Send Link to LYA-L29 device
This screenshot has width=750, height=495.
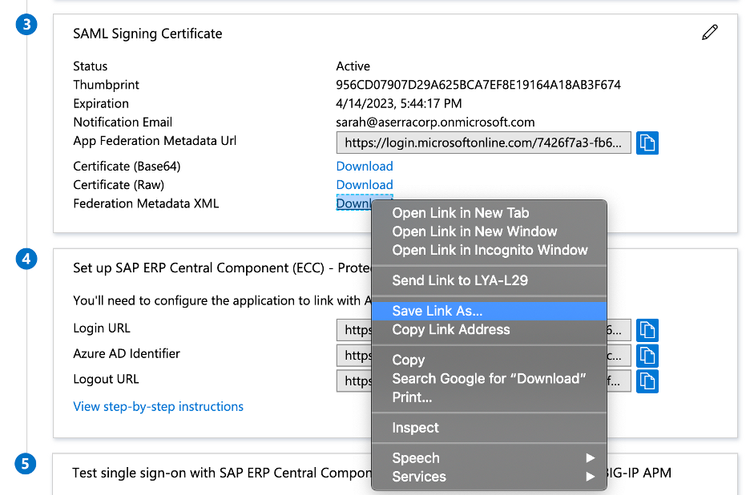click(459, 281)
